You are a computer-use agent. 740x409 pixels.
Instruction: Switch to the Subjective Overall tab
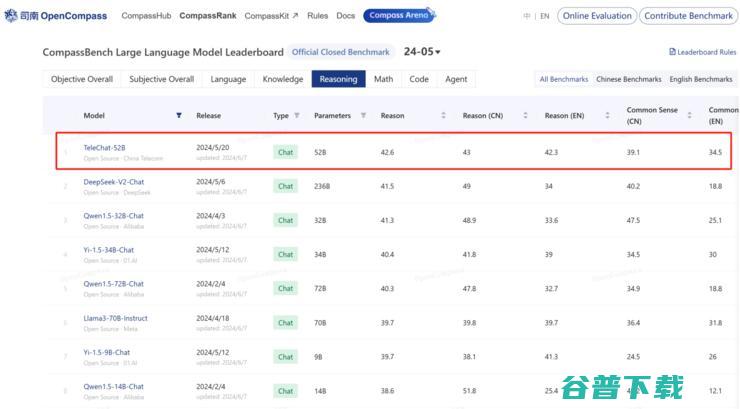click(x=161, y=79)
